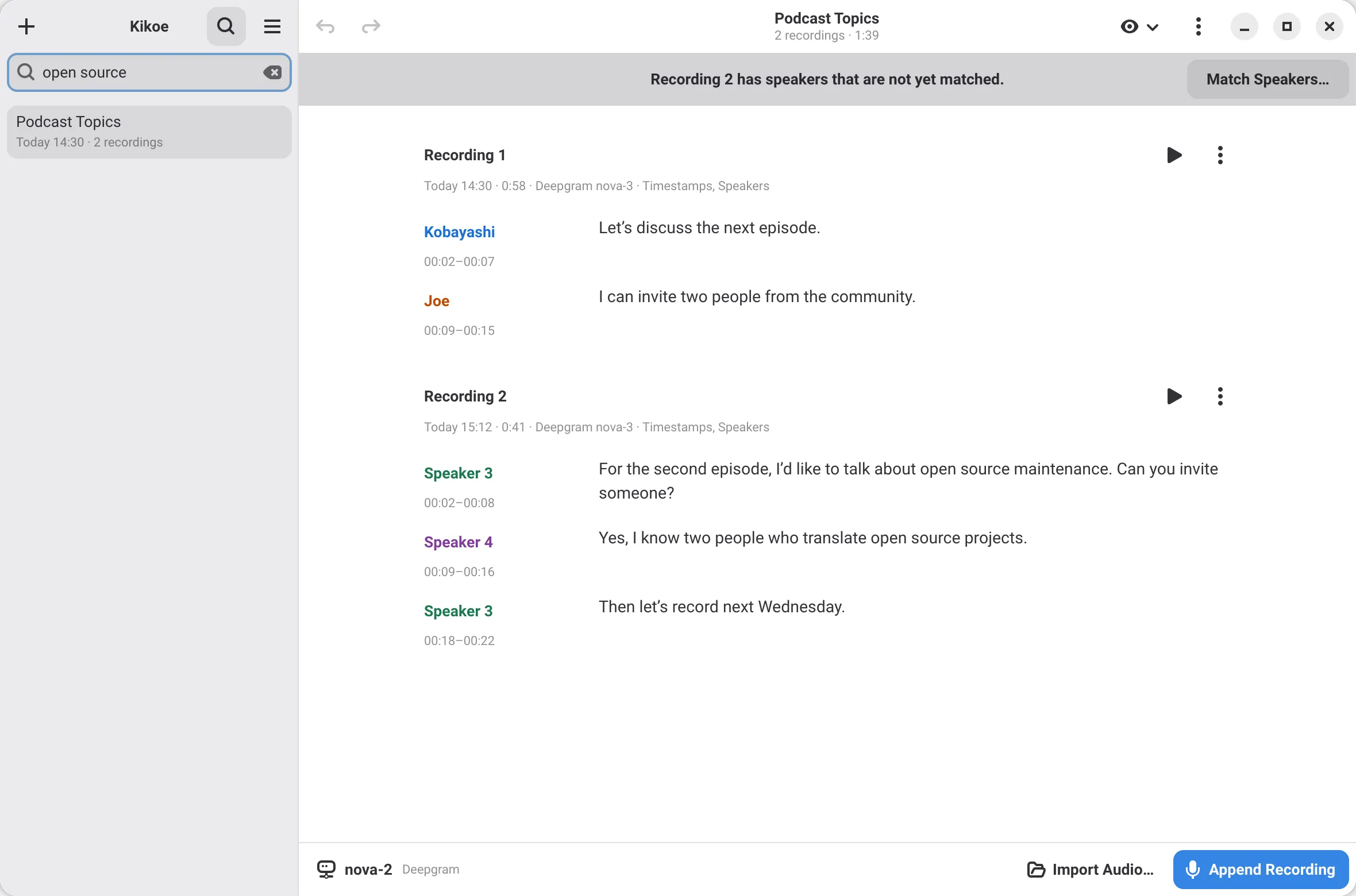Click 'Then let's record next Wednesday.' text

click(722, 607)
